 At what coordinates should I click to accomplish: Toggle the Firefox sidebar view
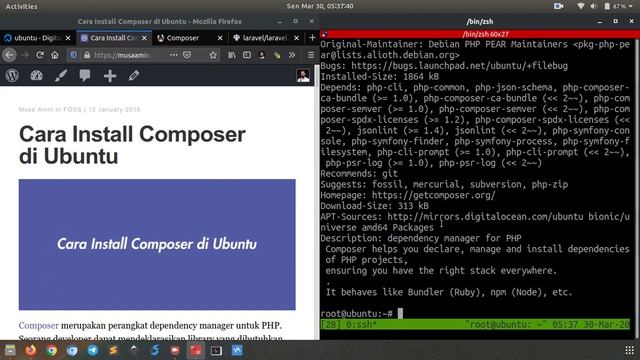247,55
